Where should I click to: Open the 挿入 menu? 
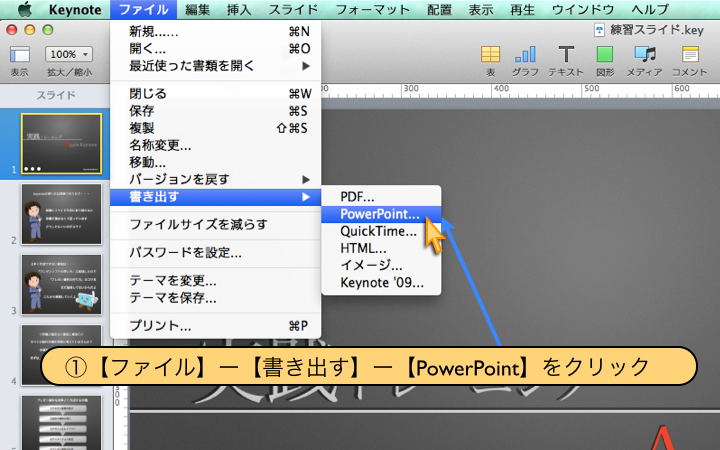coord(239,10)
